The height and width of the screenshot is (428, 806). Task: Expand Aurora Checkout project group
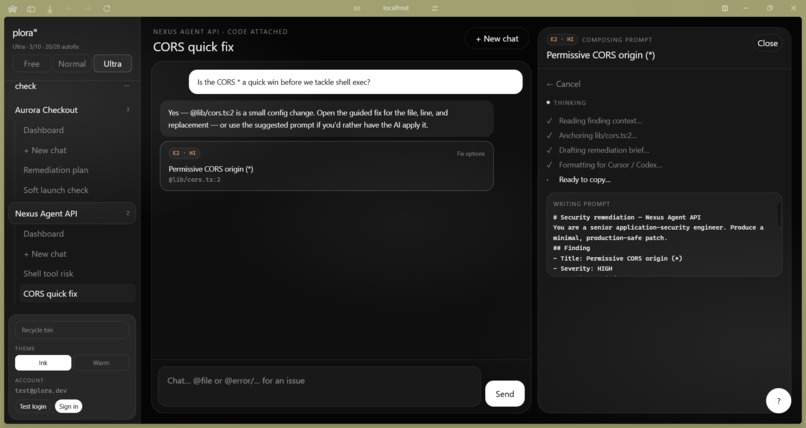pos(72,110)
